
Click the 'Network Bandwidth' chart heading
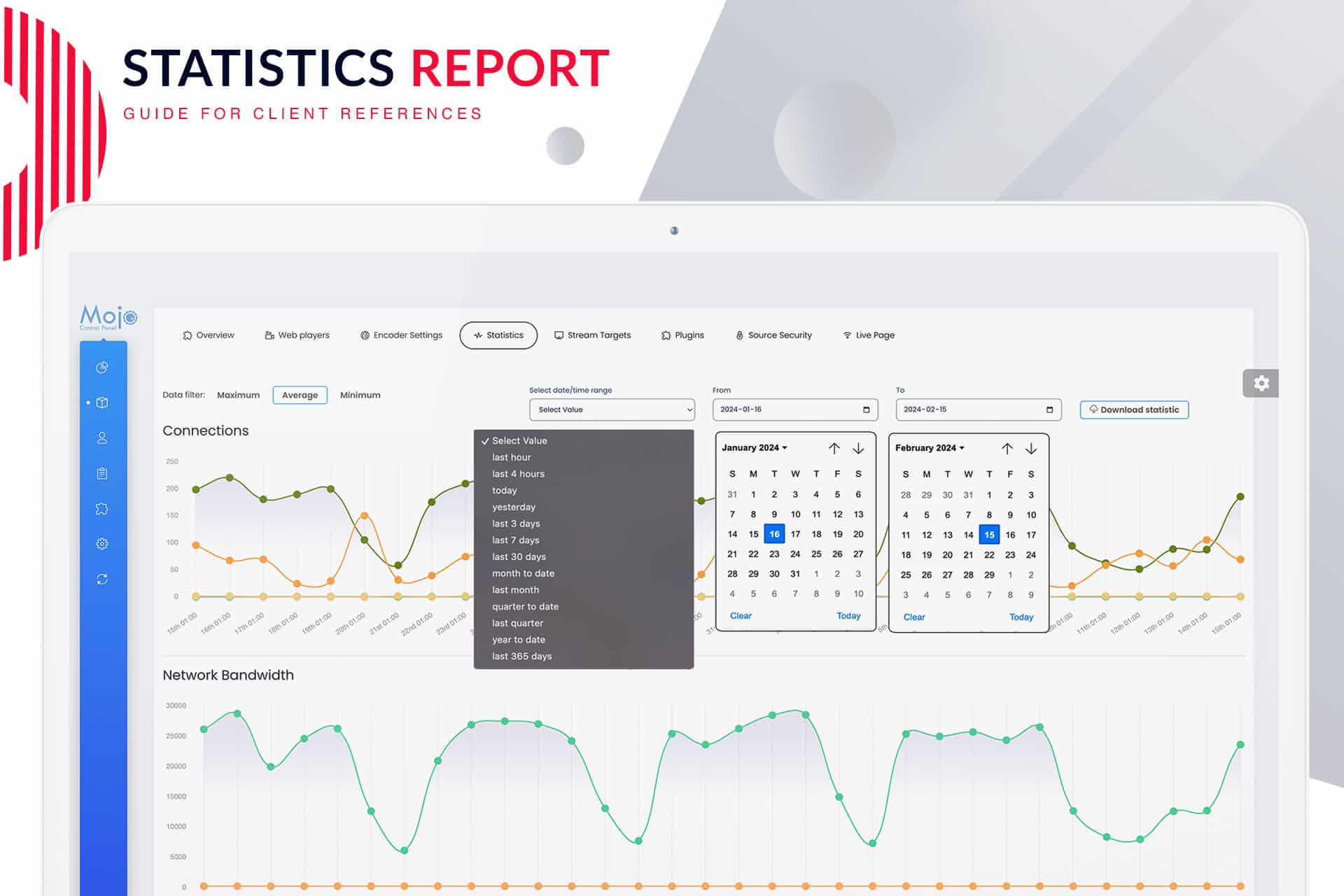(x=228, y=675)
